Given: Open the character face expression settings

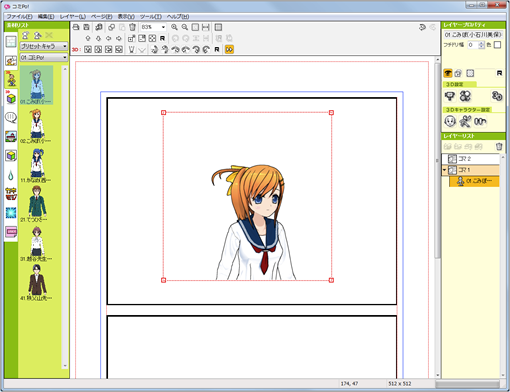Looking at the screenshot, I should (x=450, y=121).
